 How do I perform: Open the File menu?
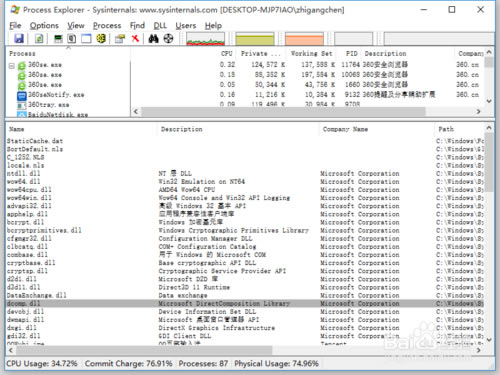15,26
